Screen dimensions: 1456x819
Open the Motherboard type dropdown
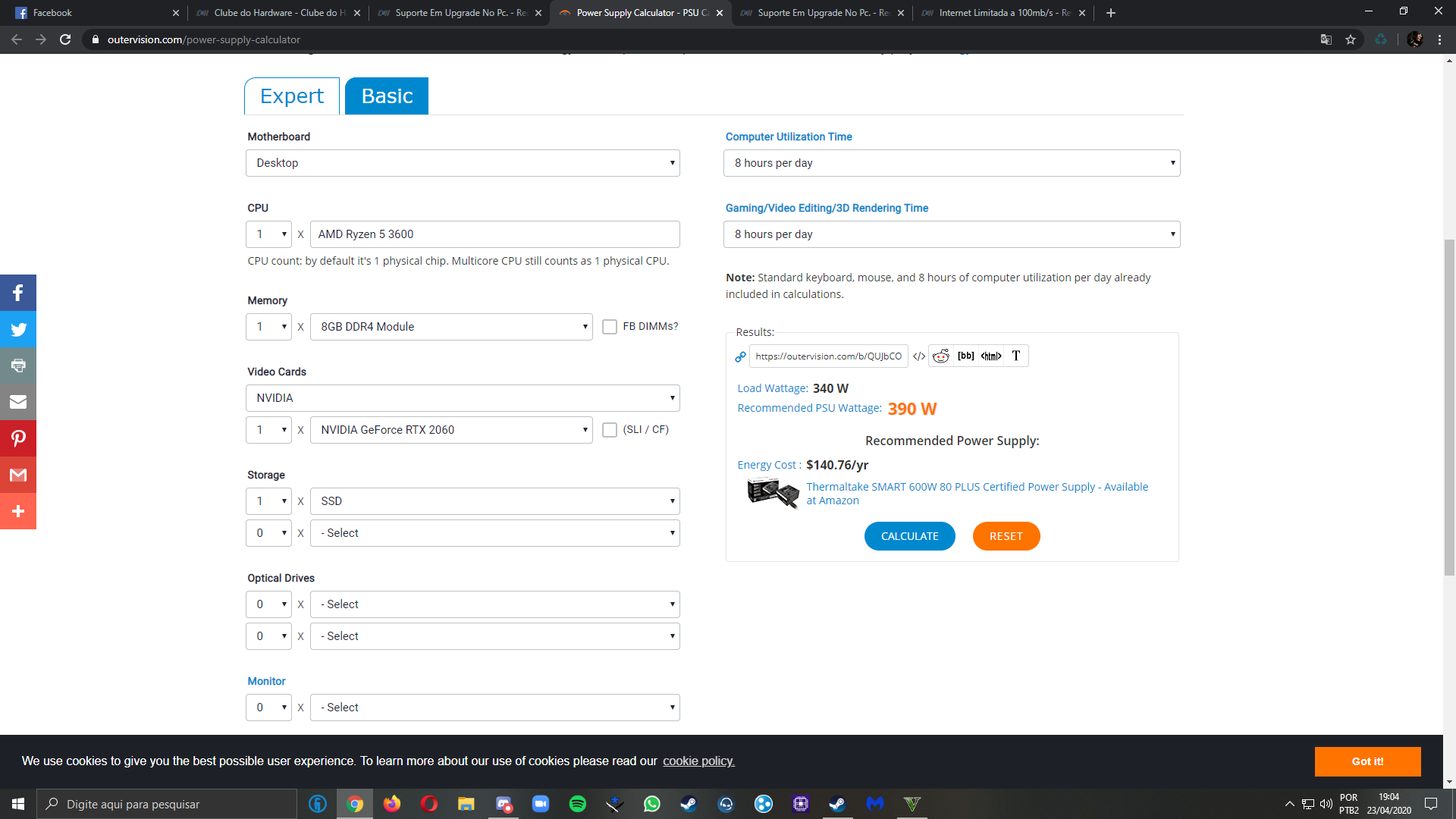[x=463, y=163]
